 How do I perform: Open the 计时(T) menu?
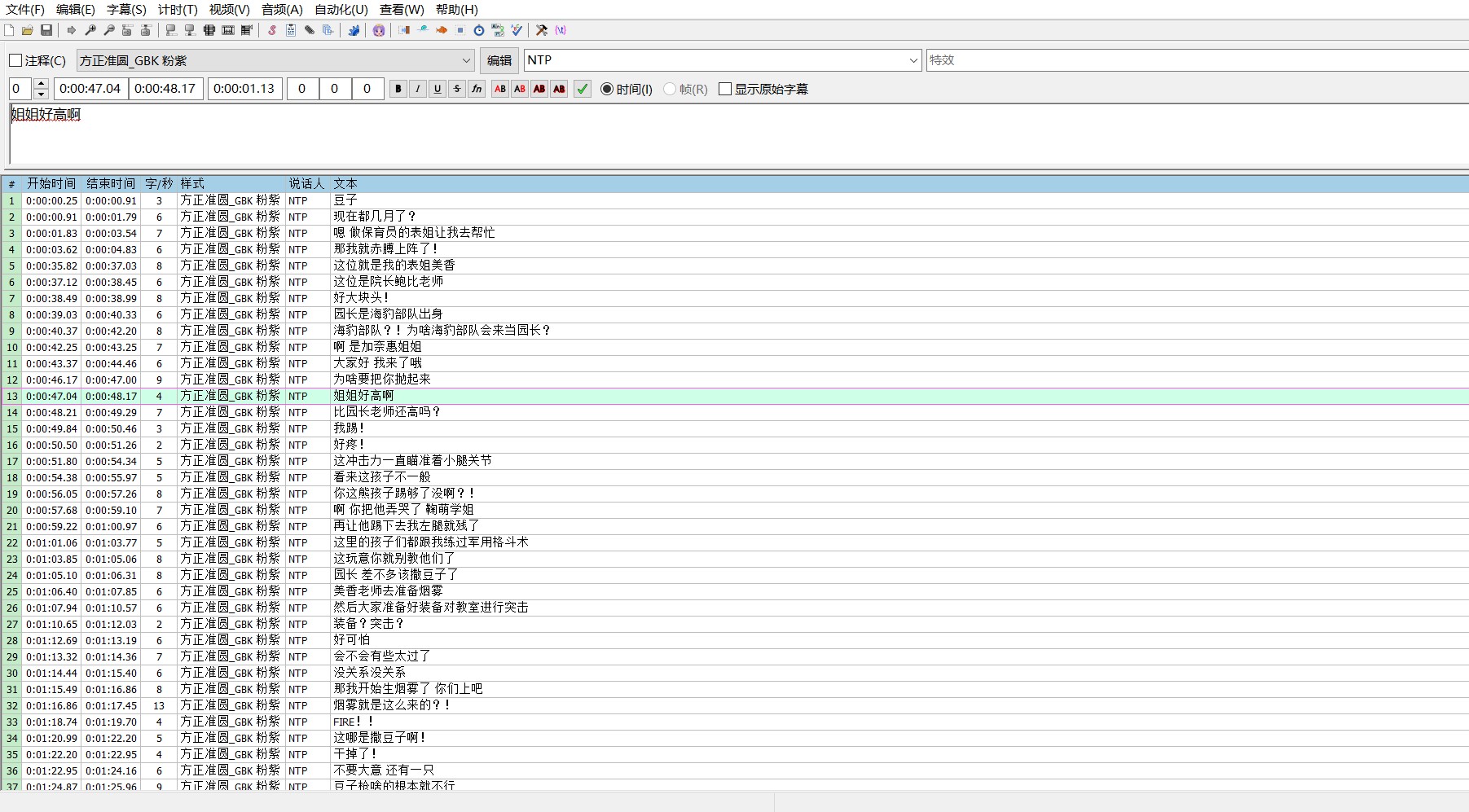178,10
